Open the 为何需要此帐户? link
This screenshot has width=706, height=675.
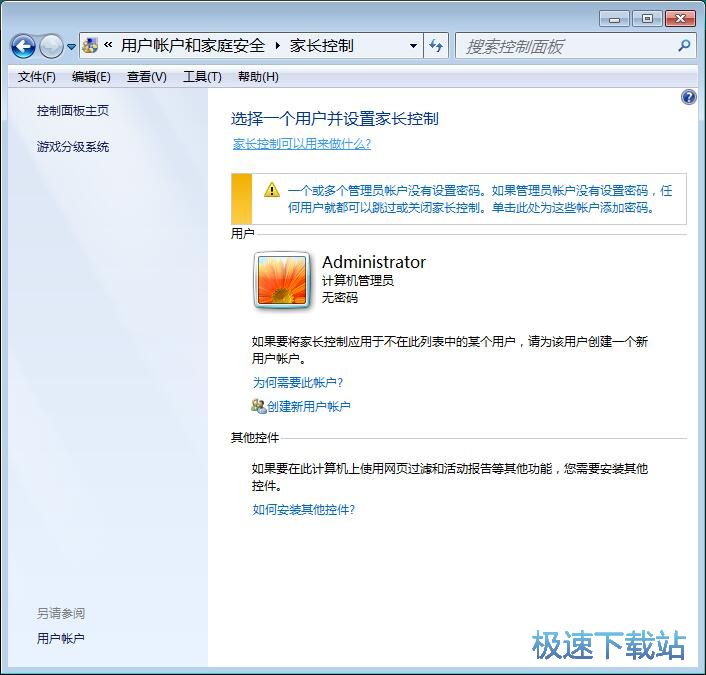point(298,383)
